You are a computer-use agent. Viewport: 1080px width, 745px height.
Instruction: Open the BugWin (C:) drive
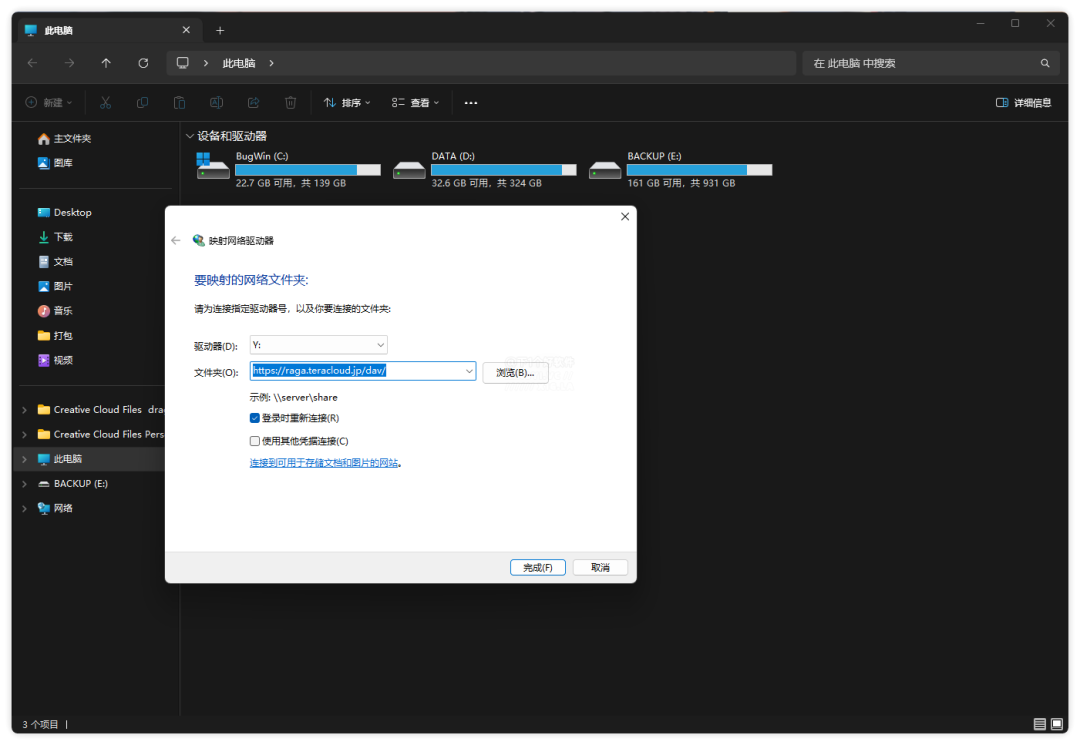pyautogui.click(x=288, y=169)
